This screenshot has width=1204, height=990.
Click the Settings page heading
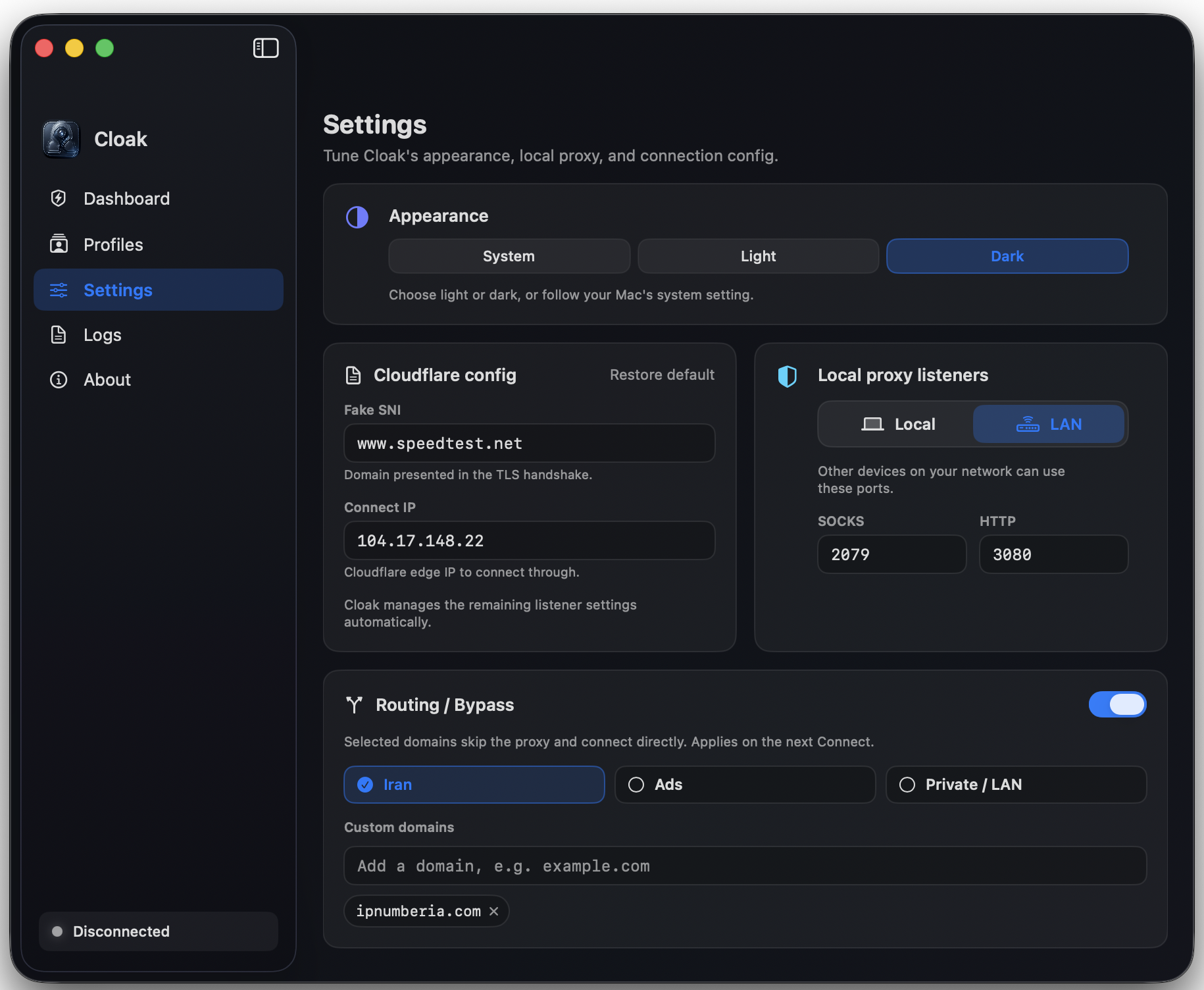(x=375, y=125)
